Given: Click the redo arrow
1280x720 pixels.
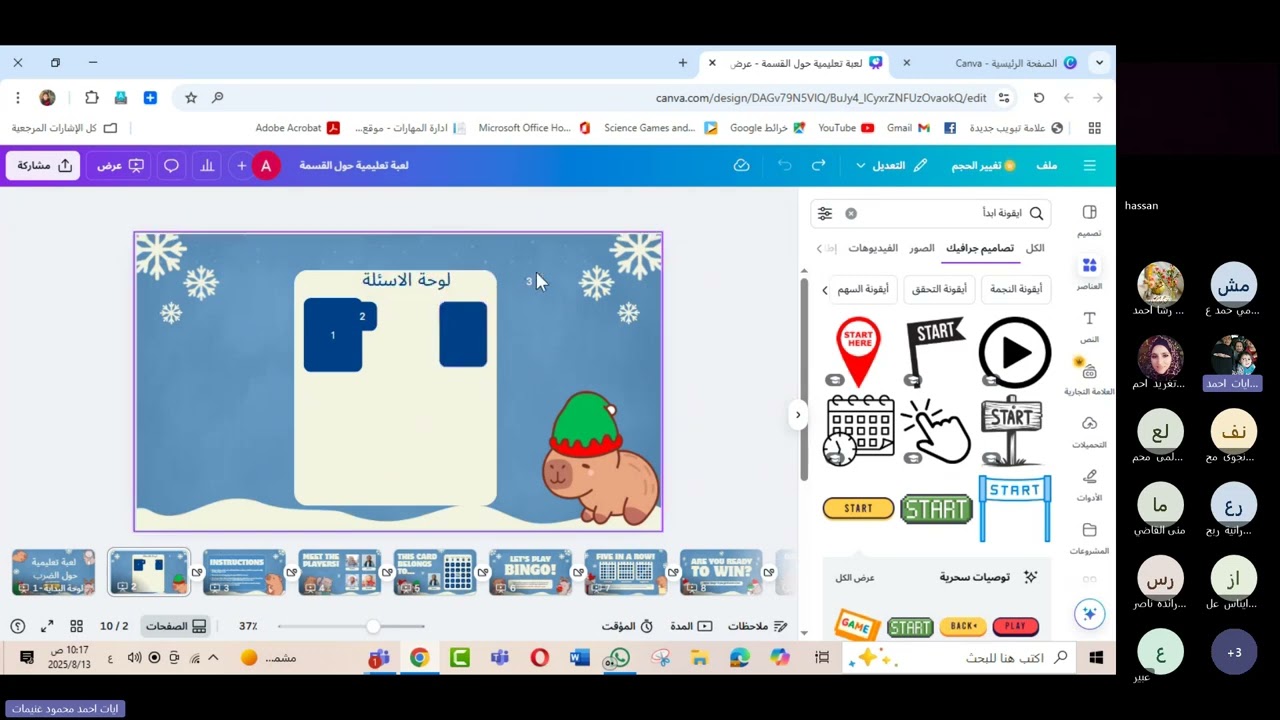Looking at the screenshot, I should point(818,165).
